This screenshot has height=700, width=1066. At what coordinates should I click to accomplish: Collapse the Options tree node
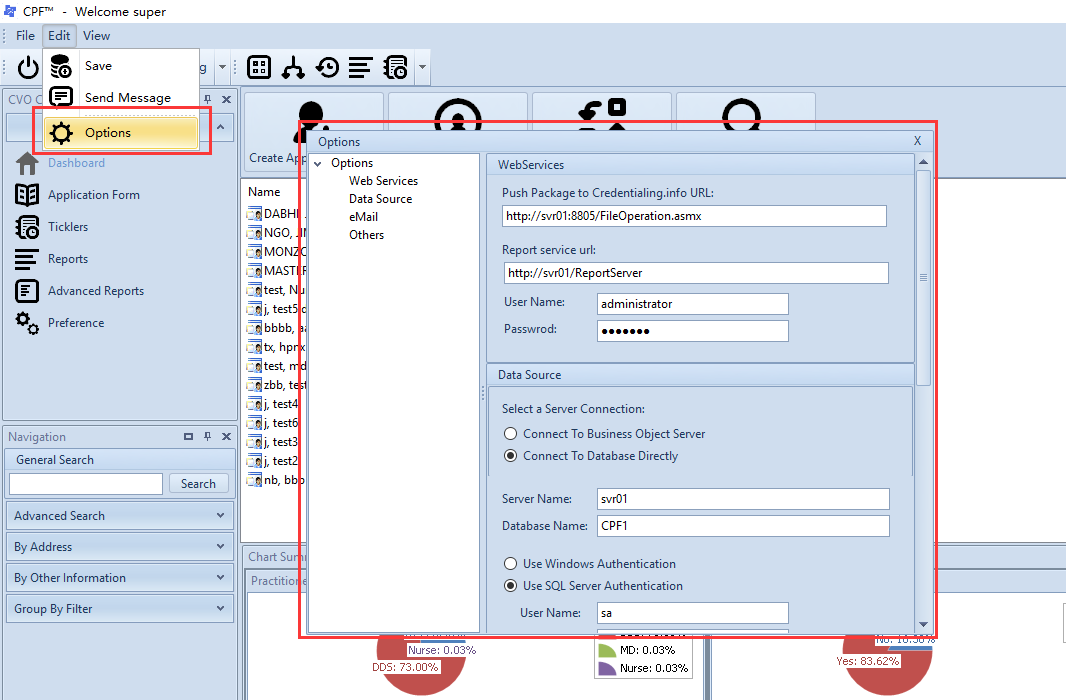pos(317,163)
